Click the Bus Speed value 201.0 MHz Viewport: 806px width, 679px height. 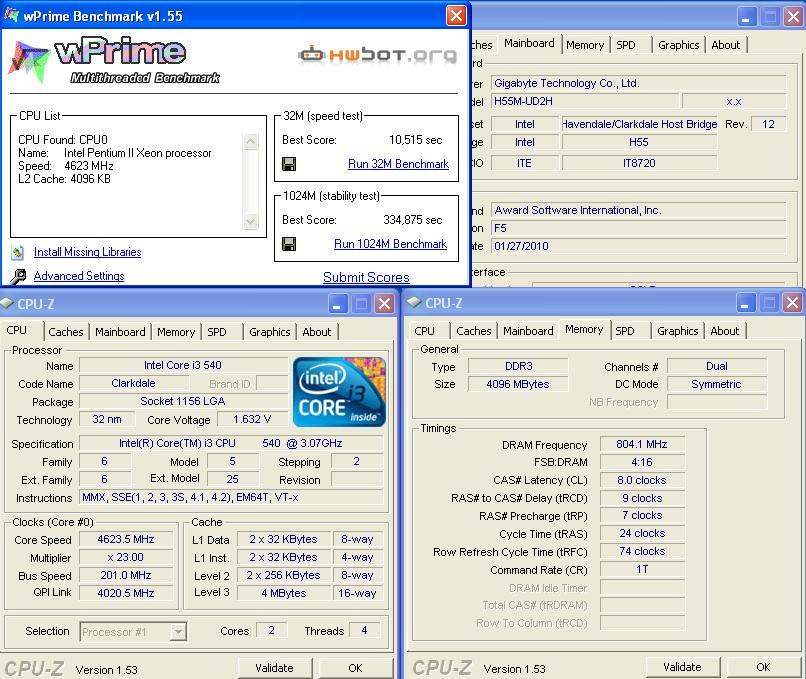[126, 575]
